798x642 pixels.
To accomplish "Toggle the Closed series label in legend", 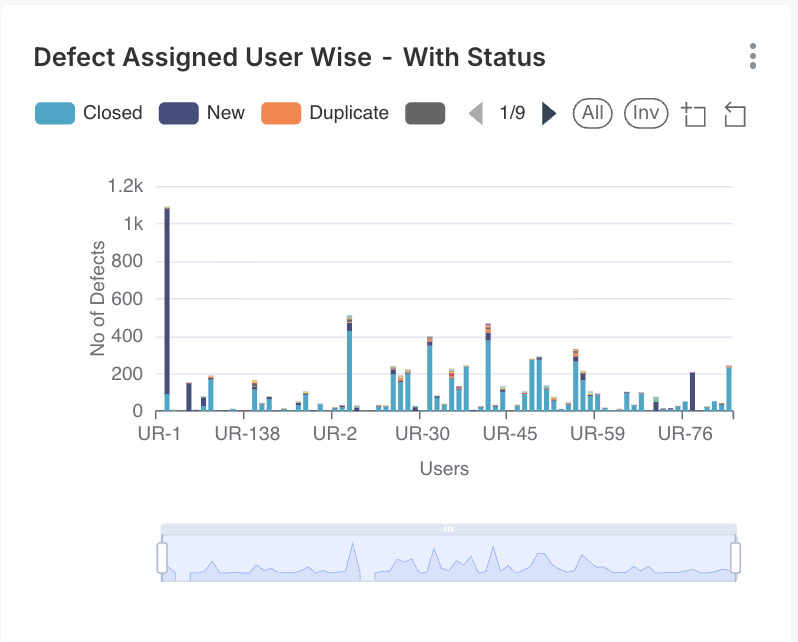I will coord(112,113).
